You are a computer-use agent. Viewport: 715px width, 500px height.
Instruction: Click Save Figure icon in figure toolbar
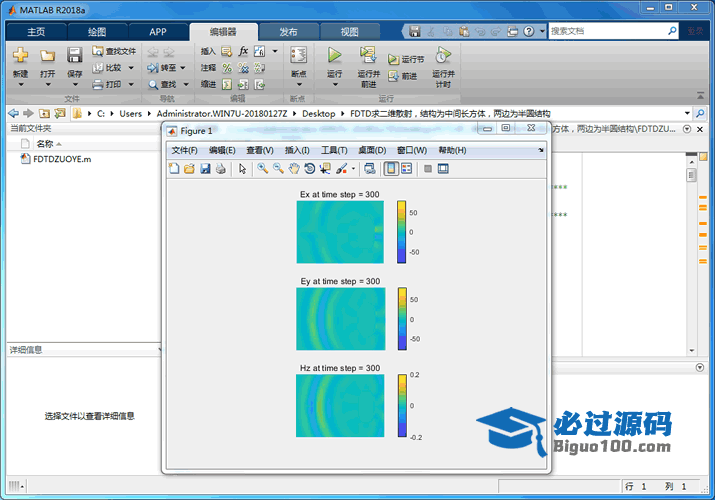(205, 169)
